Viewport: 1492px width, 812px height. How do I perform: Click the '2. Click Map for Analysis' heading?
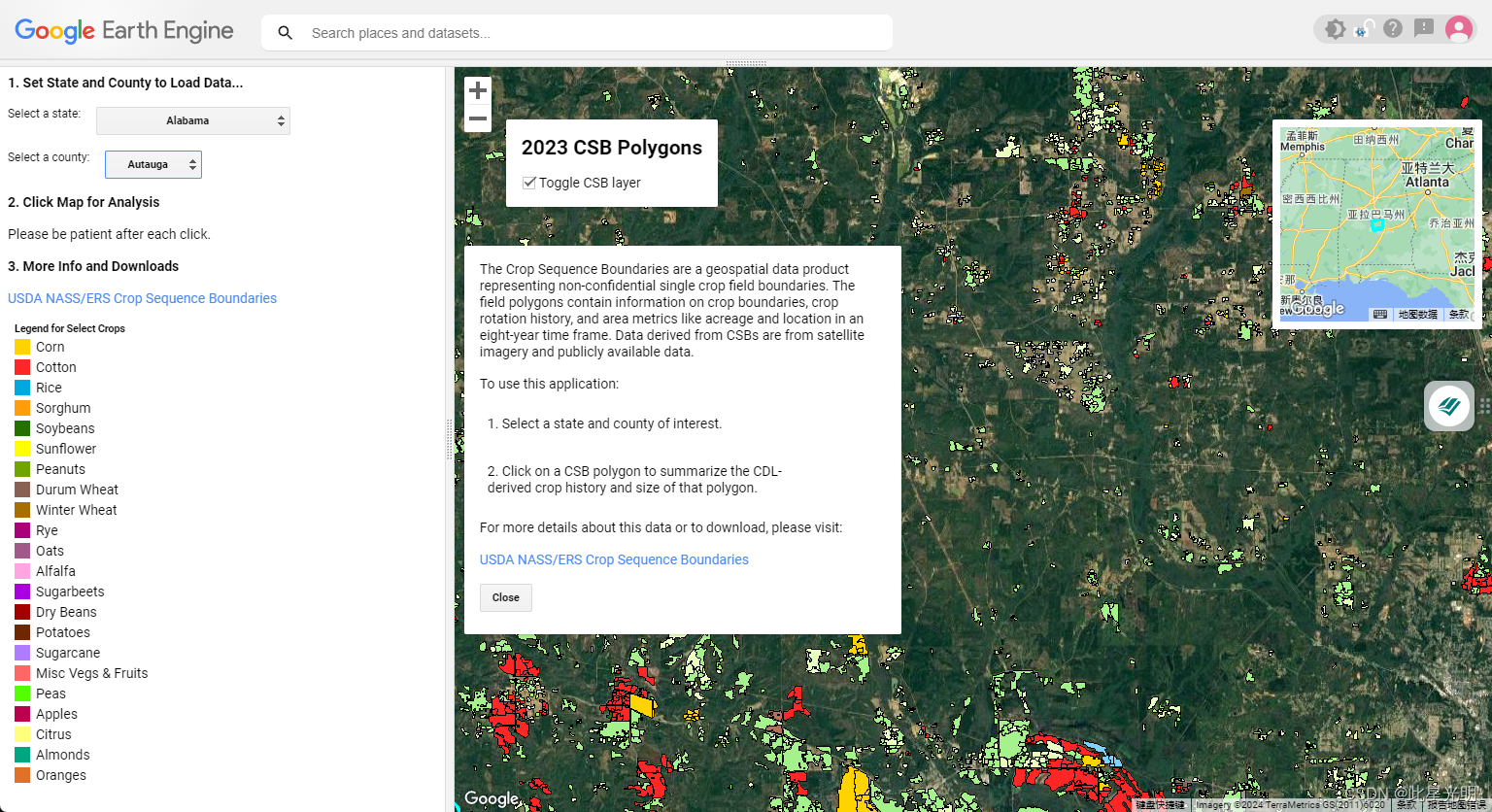[84, 202]
